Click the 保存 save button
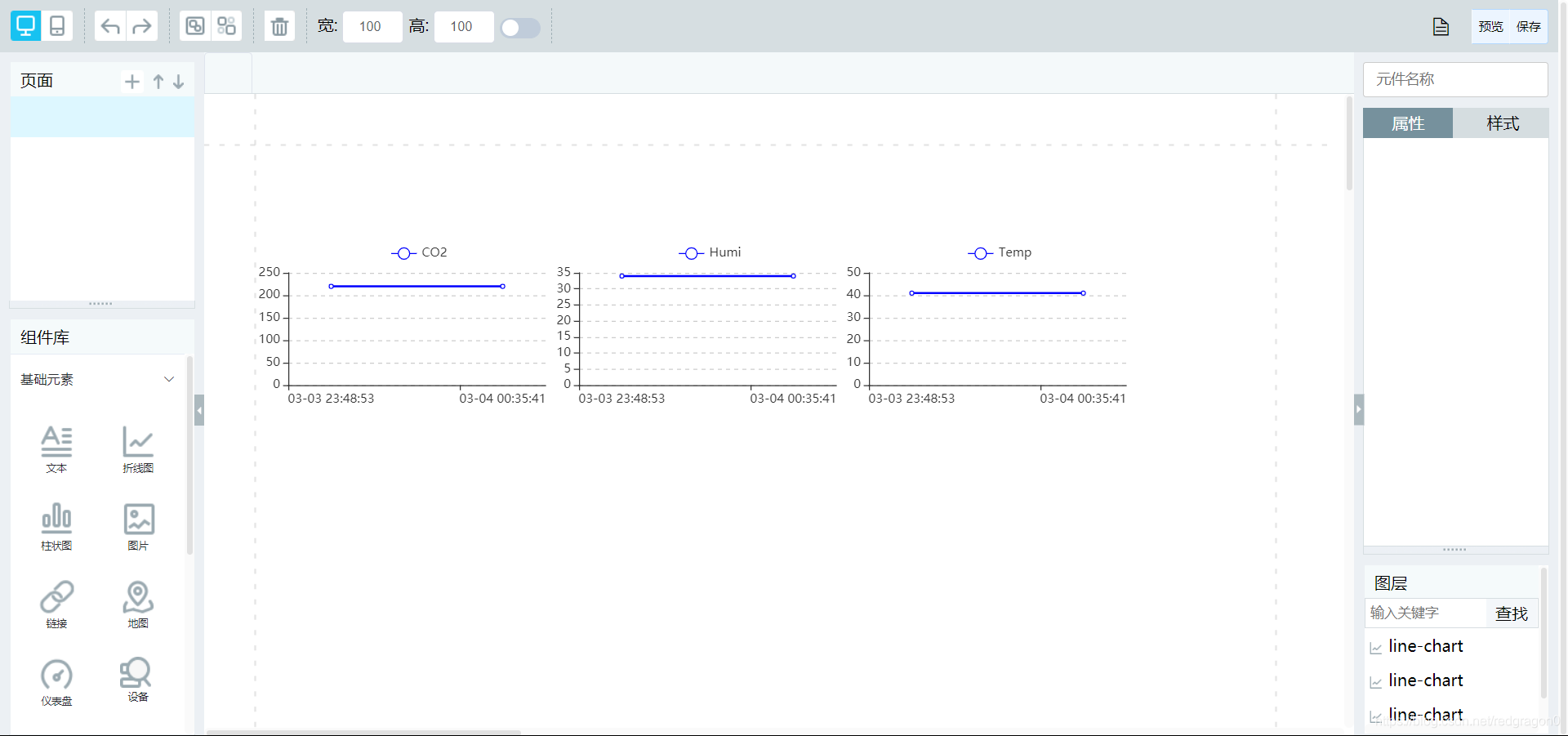Image resolution: width=1568 pixels, height=736 pixels. tap(1528, 27)
